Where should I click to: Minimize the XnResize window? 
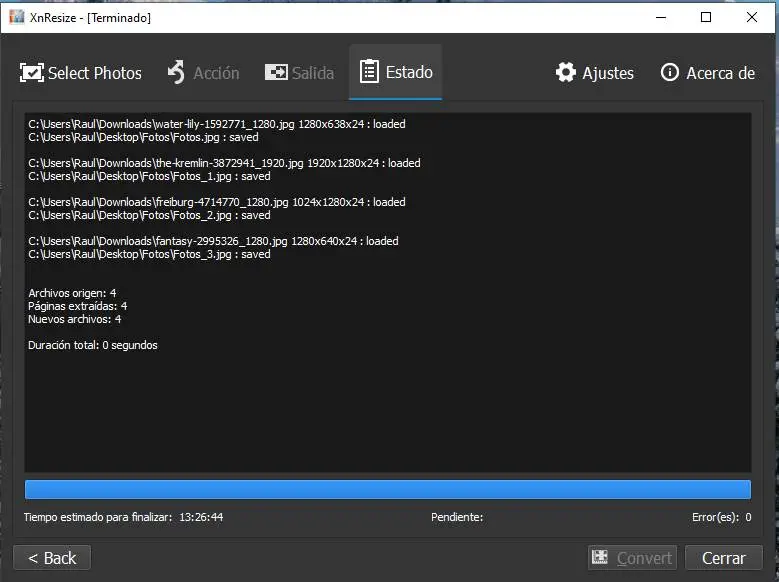(661, 17)
